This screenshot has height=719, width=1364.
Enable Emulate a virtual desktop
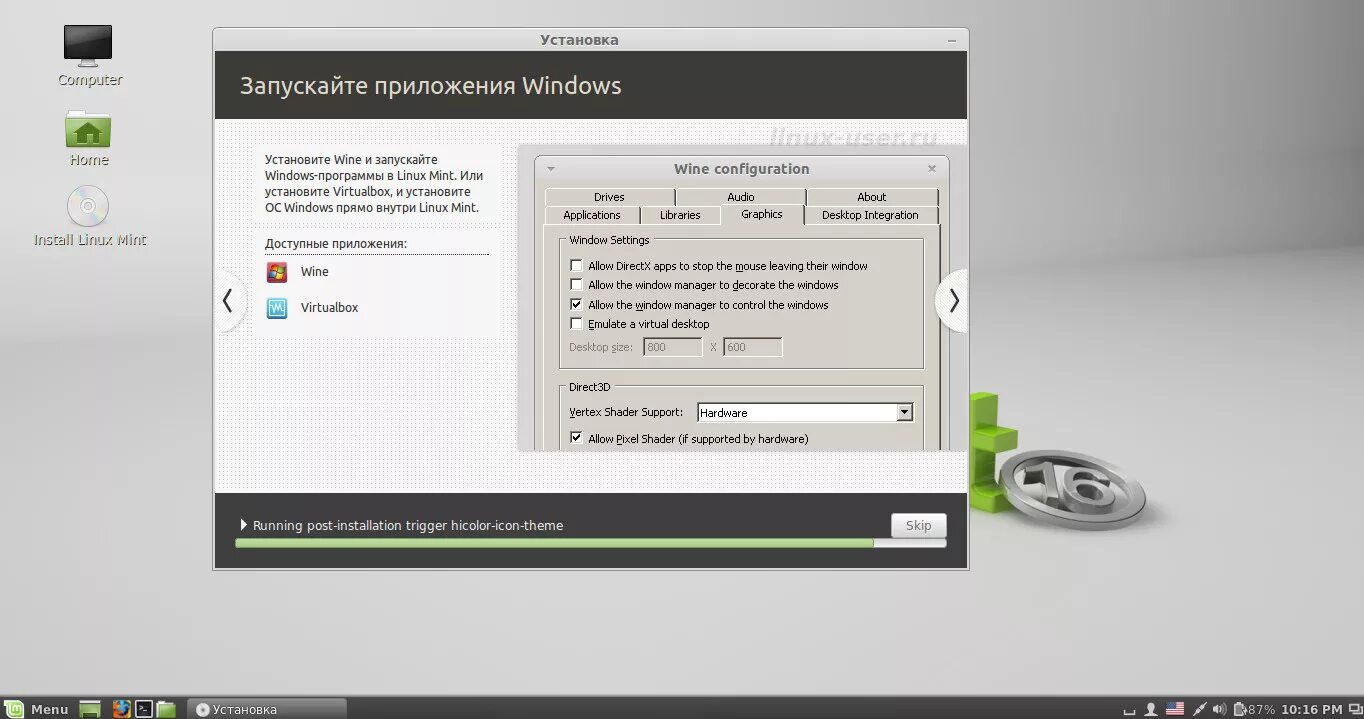(576, 324)
